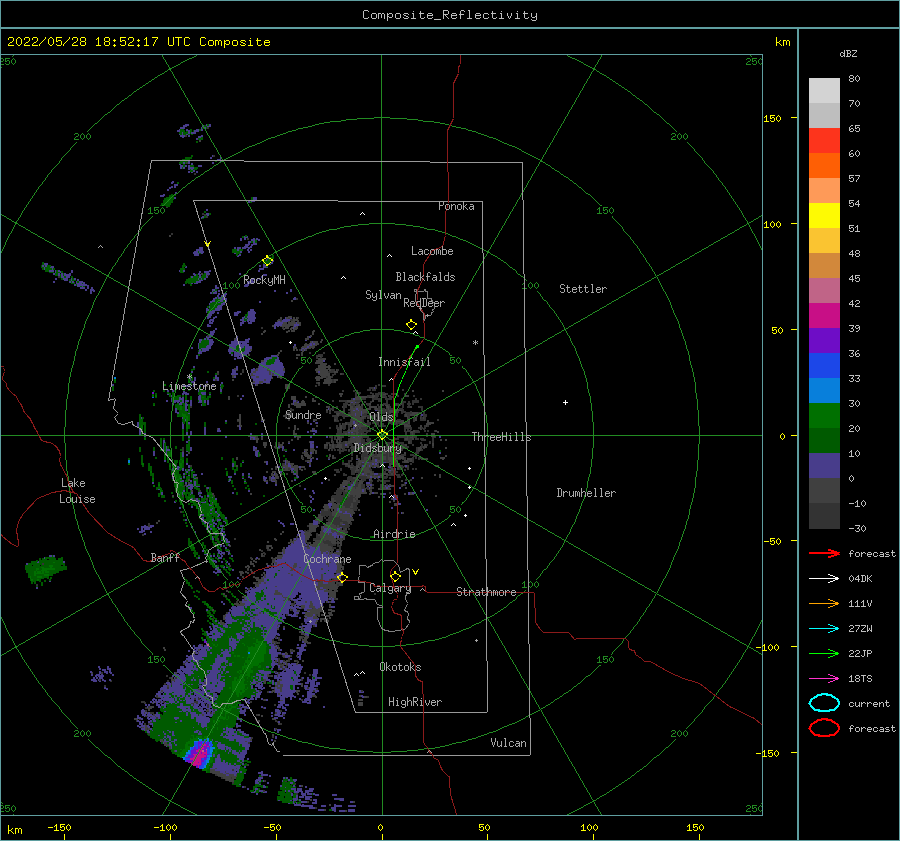
Task: Click the Stettler town label
Action: point(583,289)
